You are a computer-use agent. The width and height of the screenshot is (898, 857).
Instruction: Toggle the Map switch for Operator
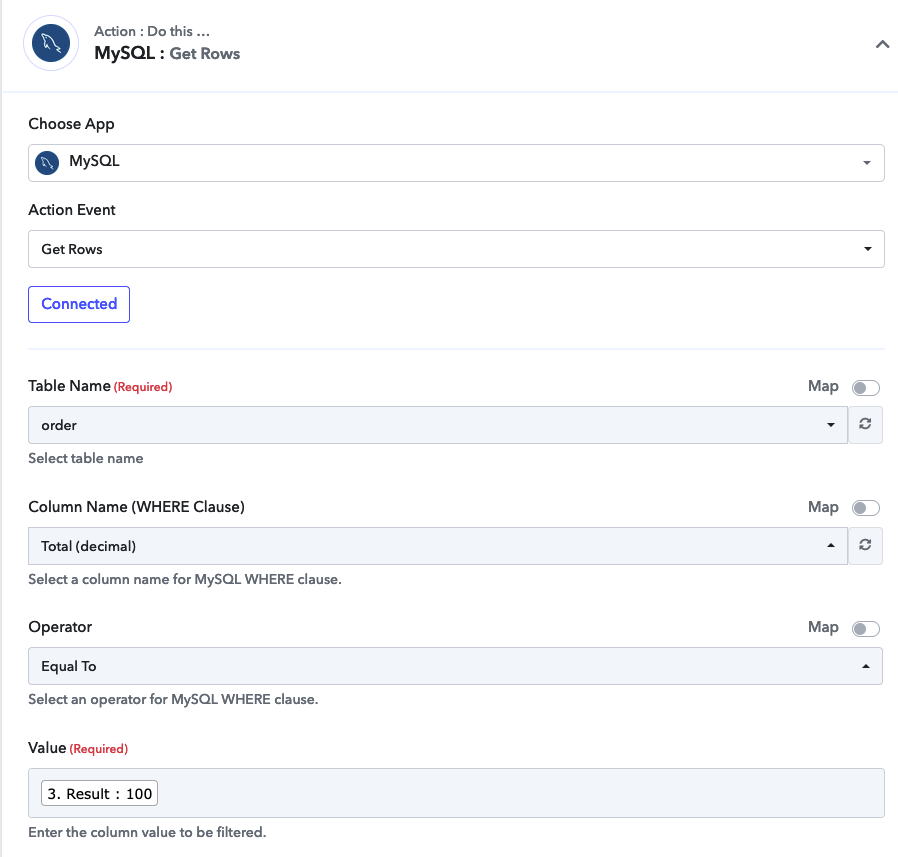[865, 629]
